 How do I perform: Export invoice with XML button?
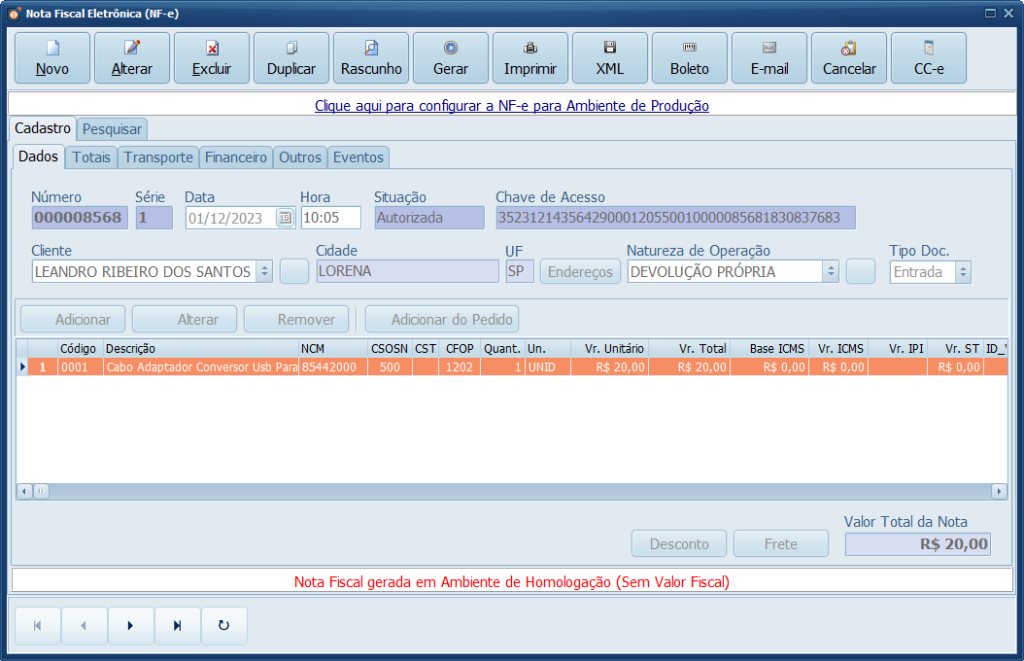(610, 58)
